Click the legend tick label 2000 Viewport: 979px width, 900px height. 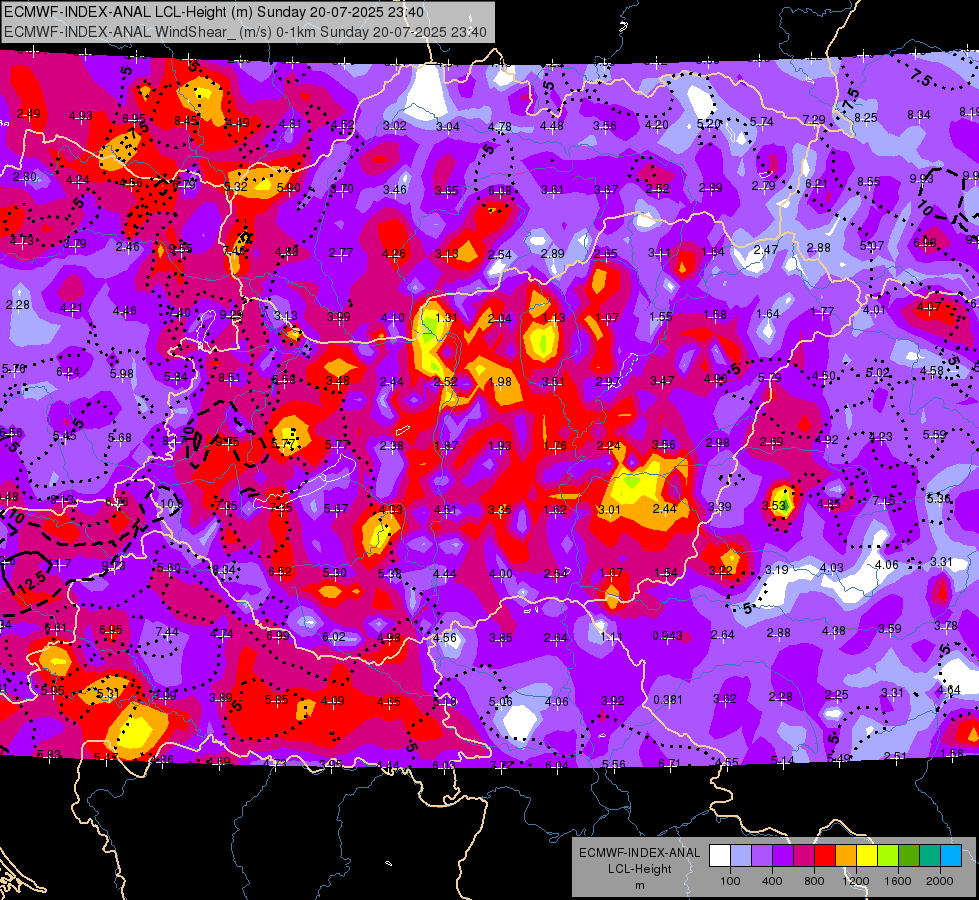pyautogui.click(x=940, y=881)
